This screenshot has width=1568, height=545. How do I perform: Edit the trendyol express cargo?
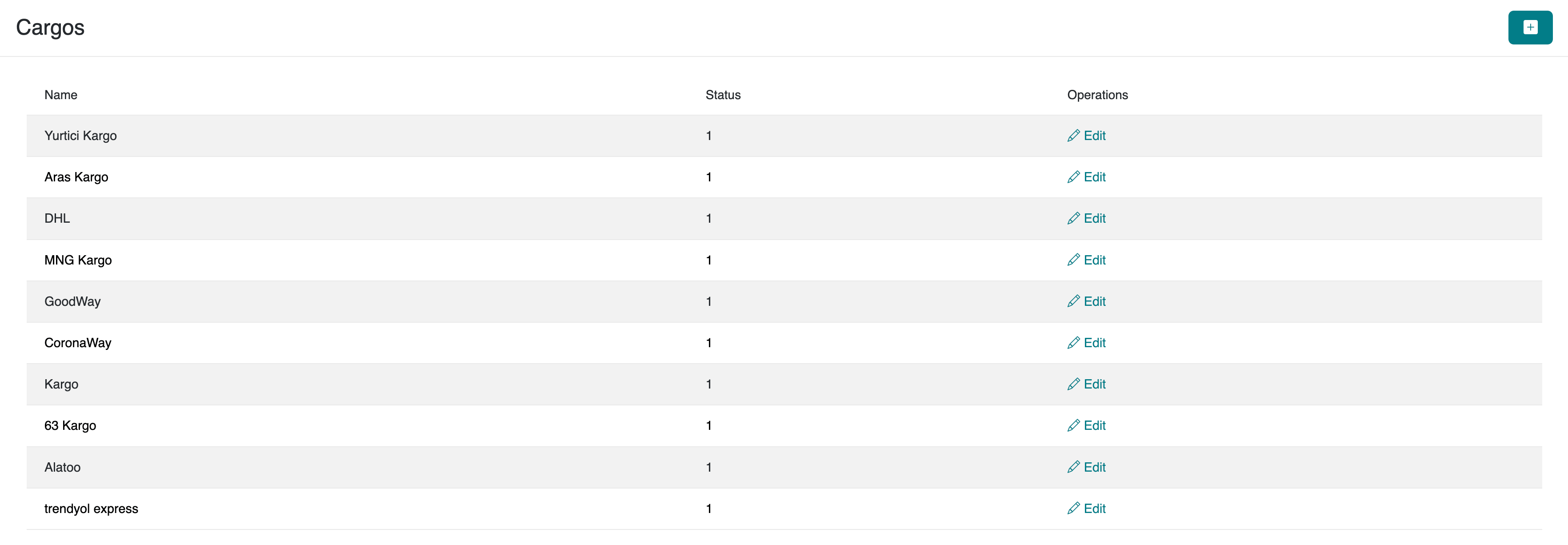[1094, 509]
